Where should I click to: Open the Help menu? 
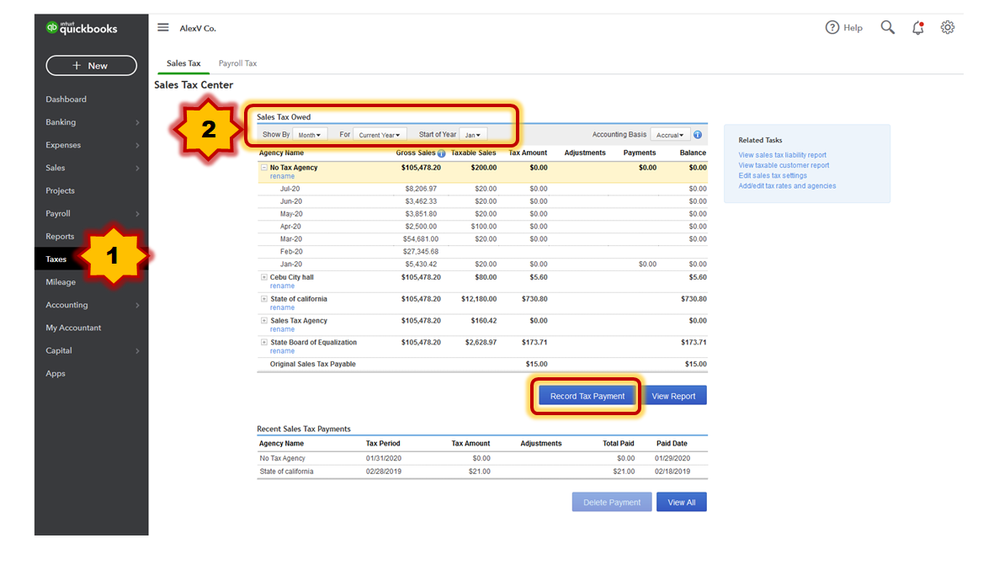coord(844,27)
